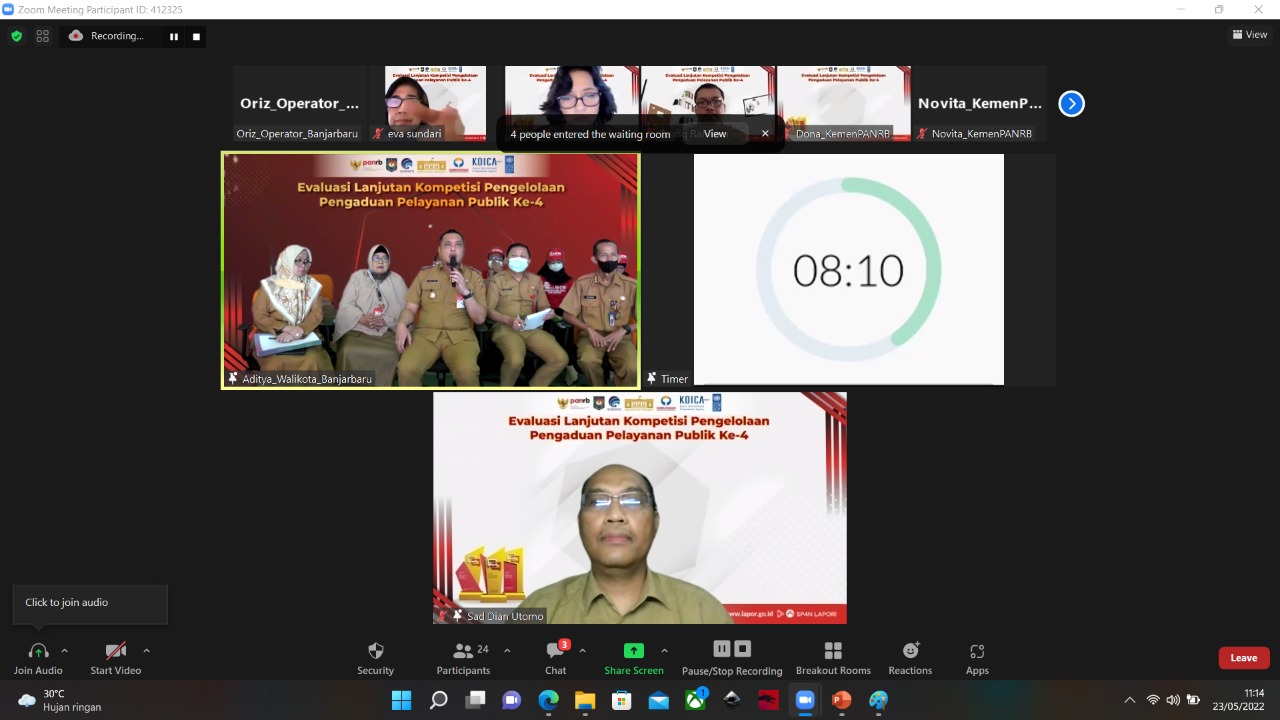The height and width of the screenshot is (720, 1280).
Task: Click the red Leave button
Action: click(1243, 658)
